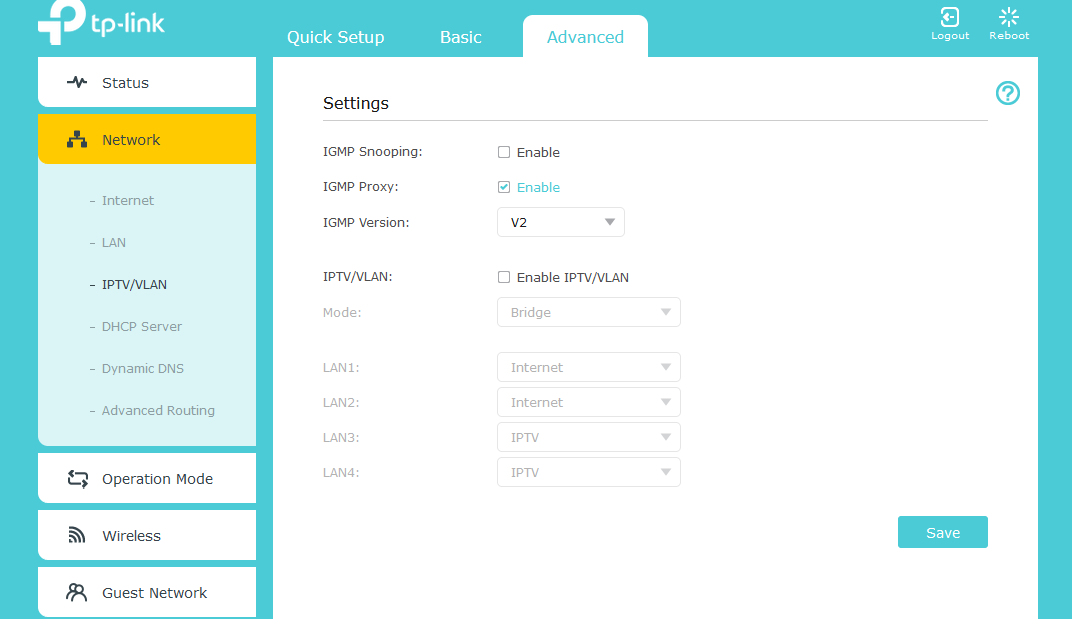Switch to the Basic tab

click(x=461, y=37)
